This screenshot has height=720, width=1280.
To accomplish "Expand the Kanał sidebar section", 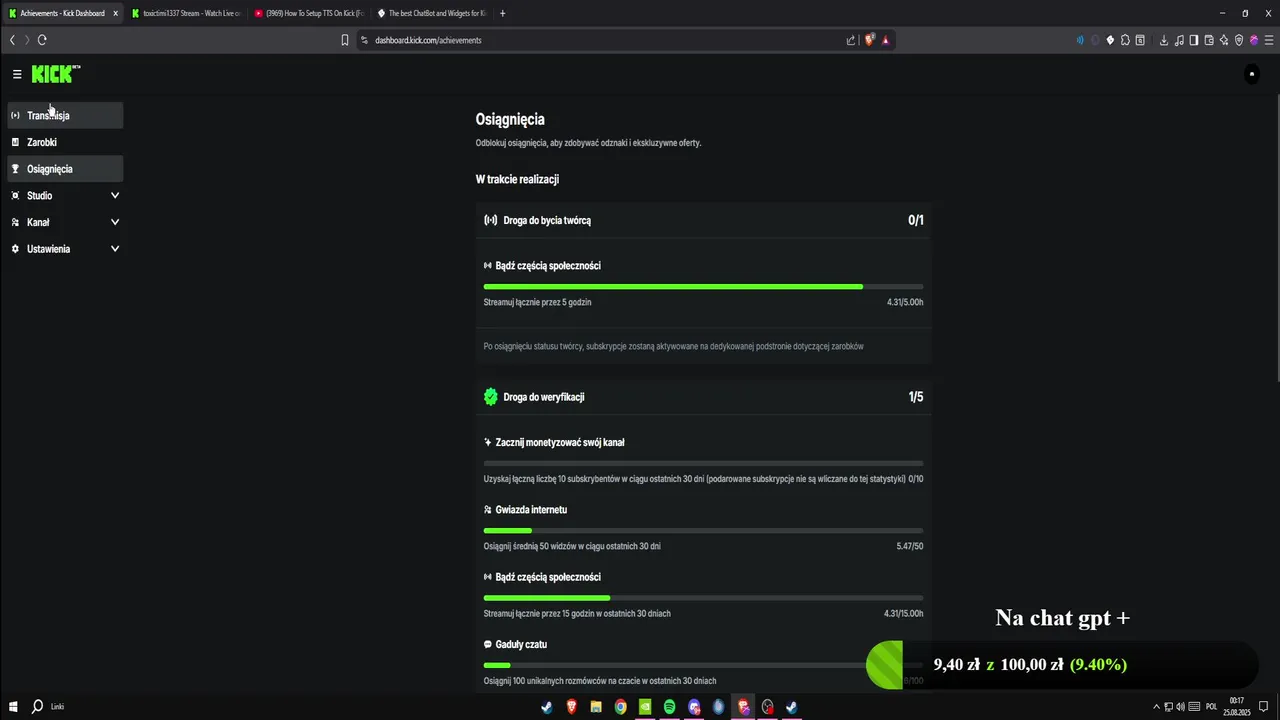I will [x=65, y=222].
